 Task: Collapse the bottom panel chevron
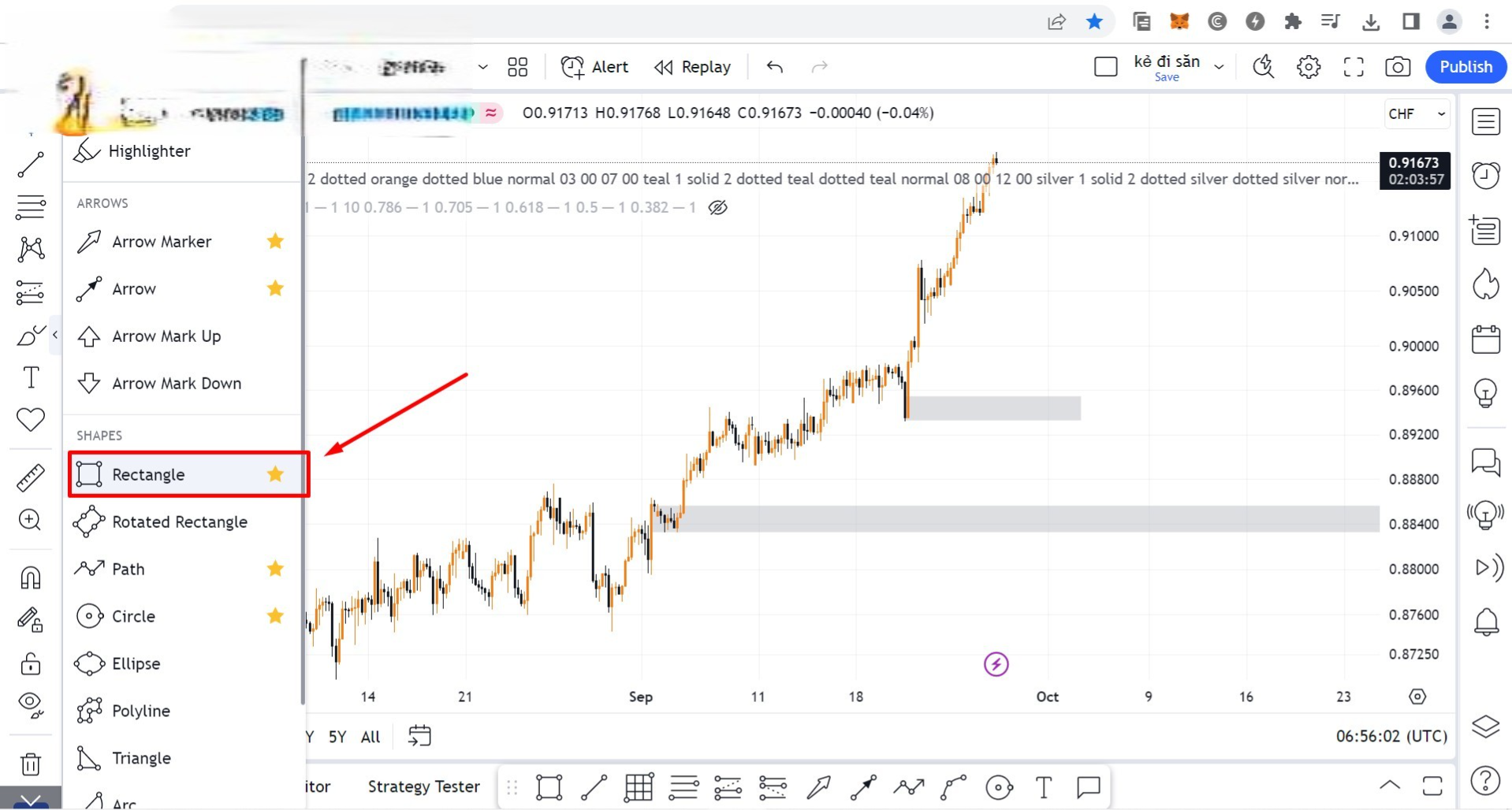click(x=1390, y=785)
